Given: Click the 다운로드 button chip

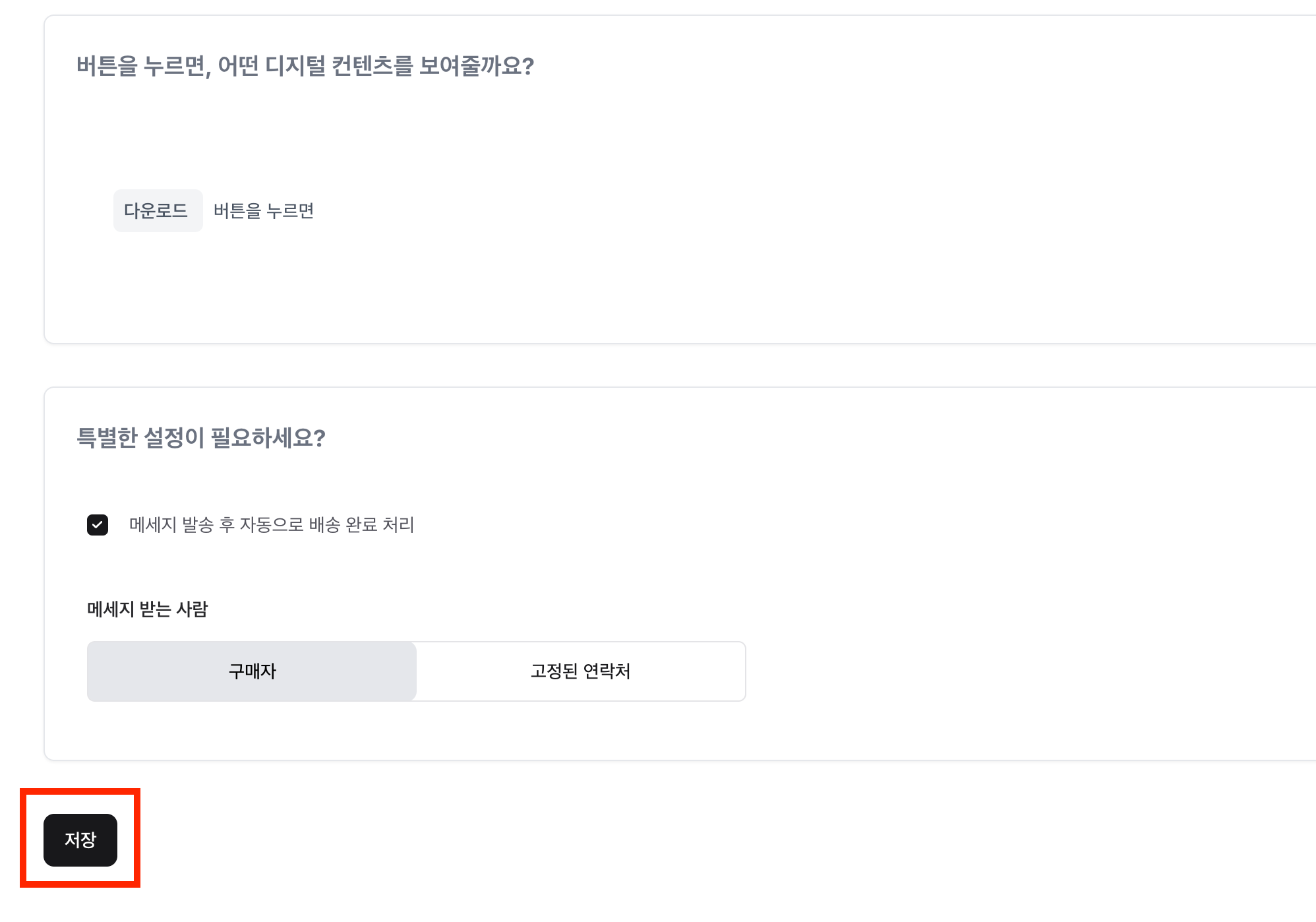Looking at the screenshot, I should (156, 210).
